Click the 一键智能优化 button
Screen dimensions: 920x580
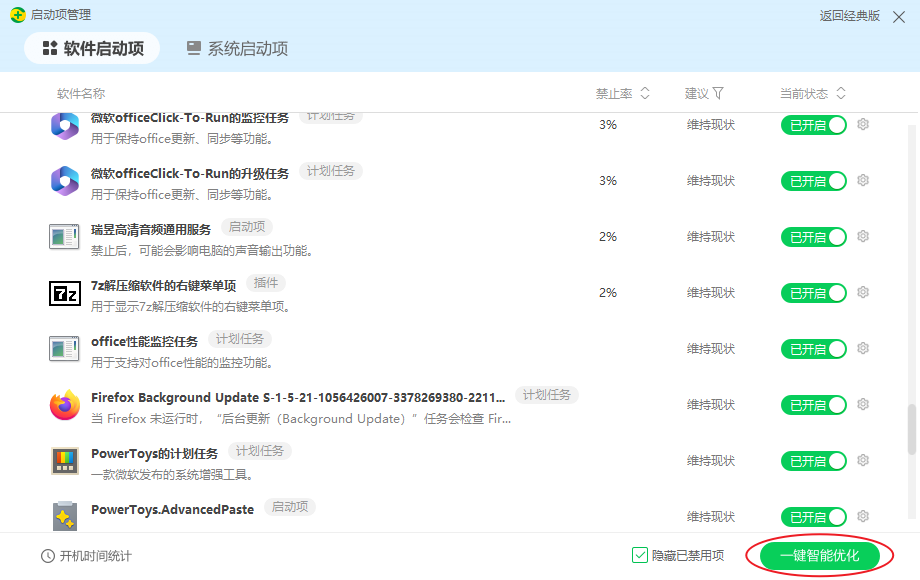(819, 556)
